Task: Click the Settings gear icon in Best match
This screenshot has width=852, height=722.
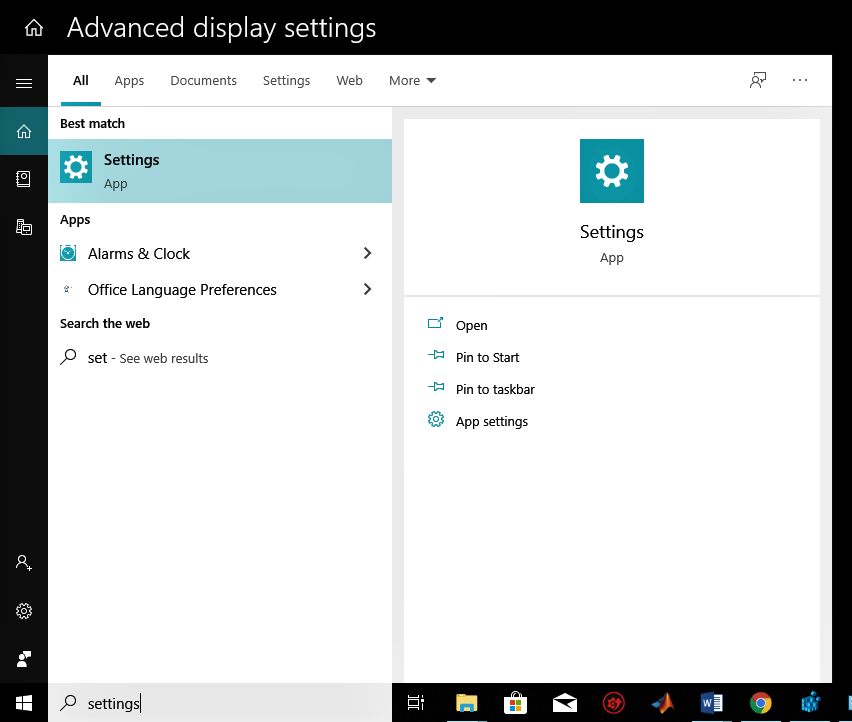Action: coord(76,167)
